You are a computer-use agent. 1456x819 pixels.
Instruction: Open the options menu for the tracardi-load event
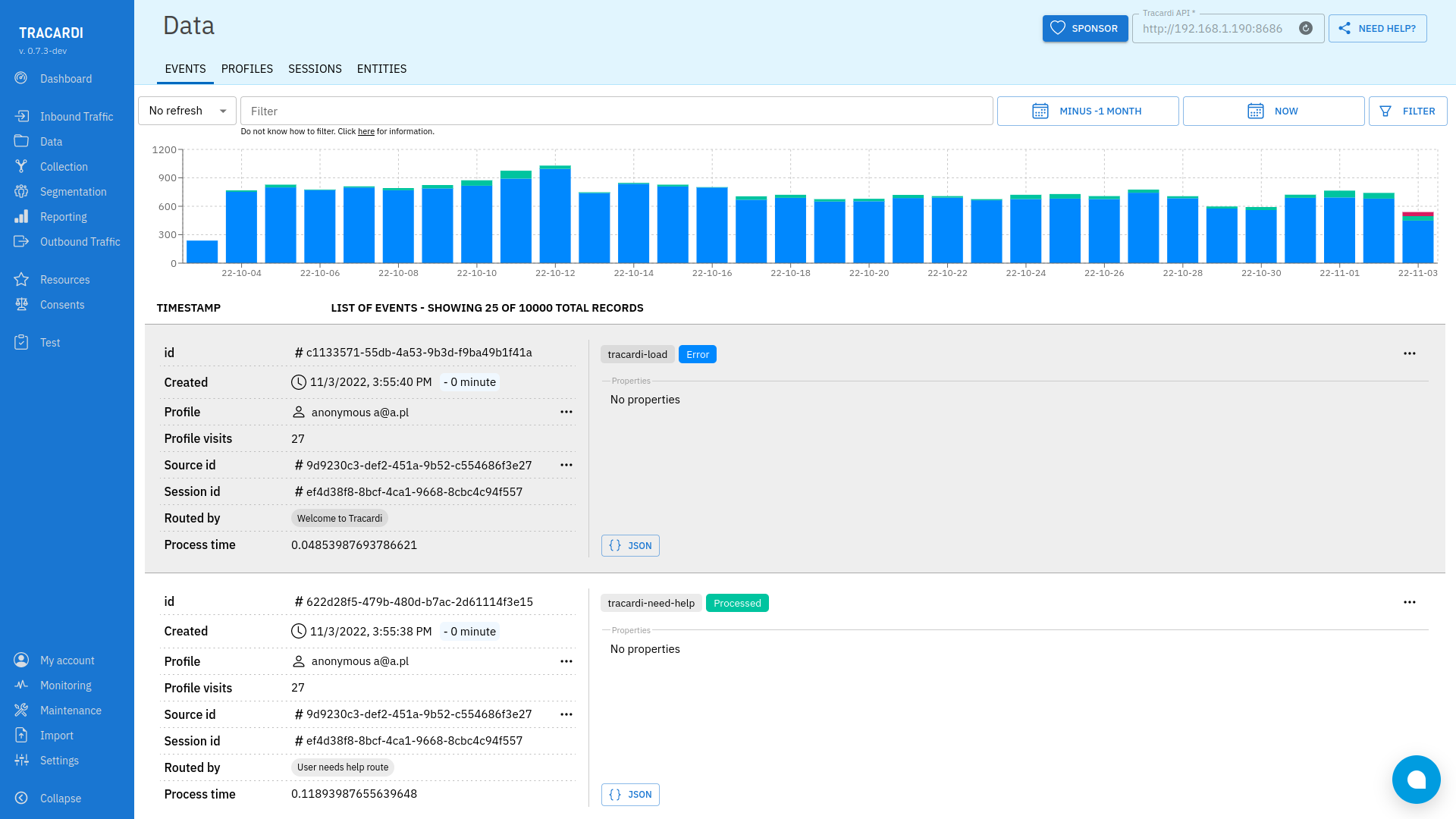tap(1409, 353)
